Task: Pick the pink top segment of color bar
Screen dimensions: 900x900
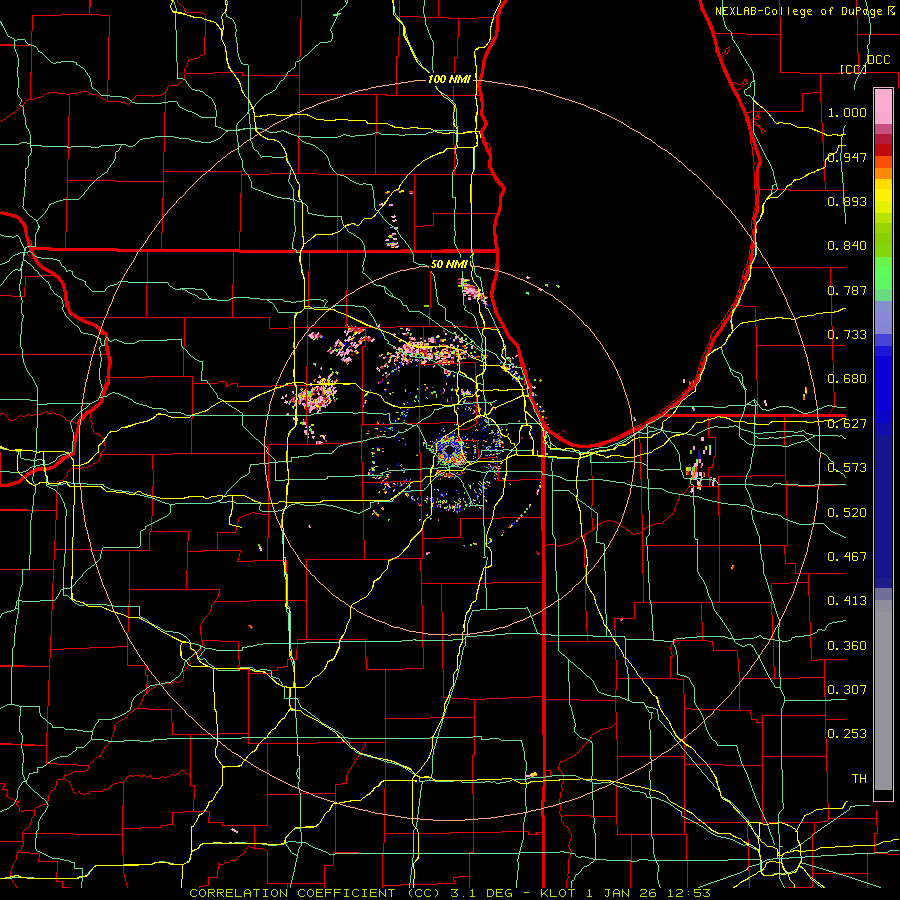Action: [883, 106]
